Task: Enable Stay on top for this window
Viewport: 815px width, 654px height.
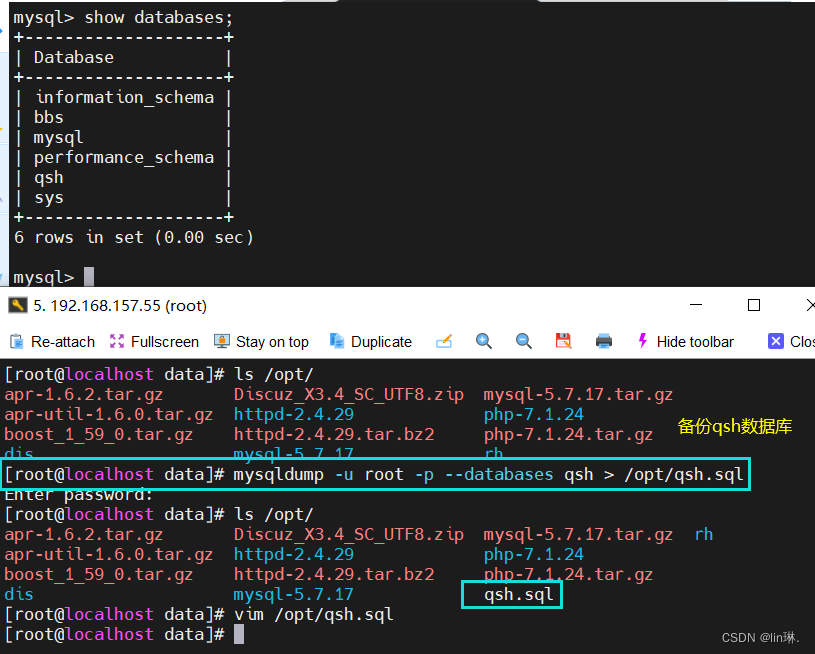Action: (261, 342)
